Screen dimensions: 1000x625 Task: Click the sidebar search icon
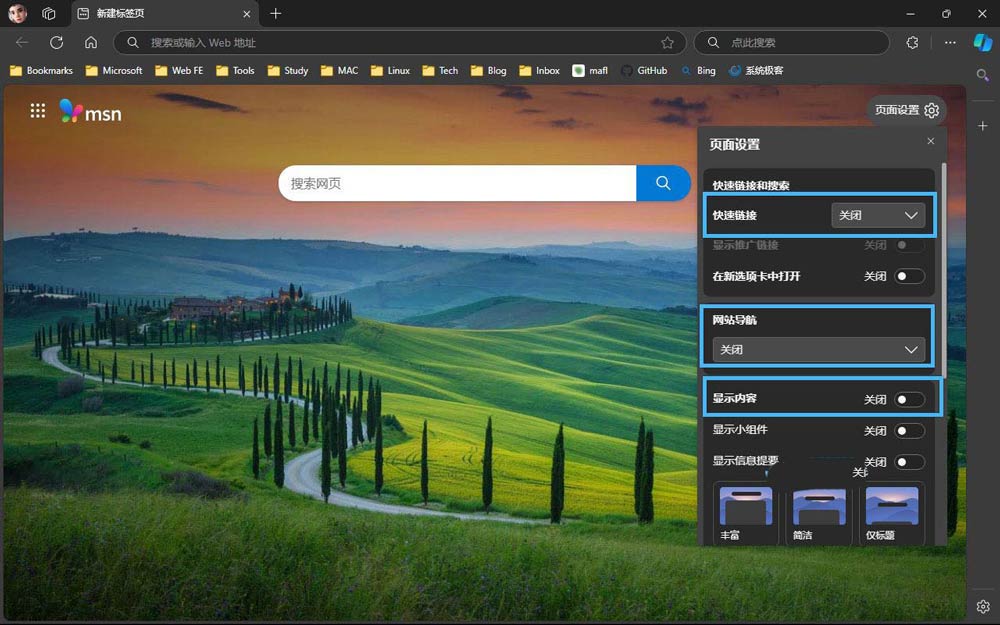tap(983, 75)
